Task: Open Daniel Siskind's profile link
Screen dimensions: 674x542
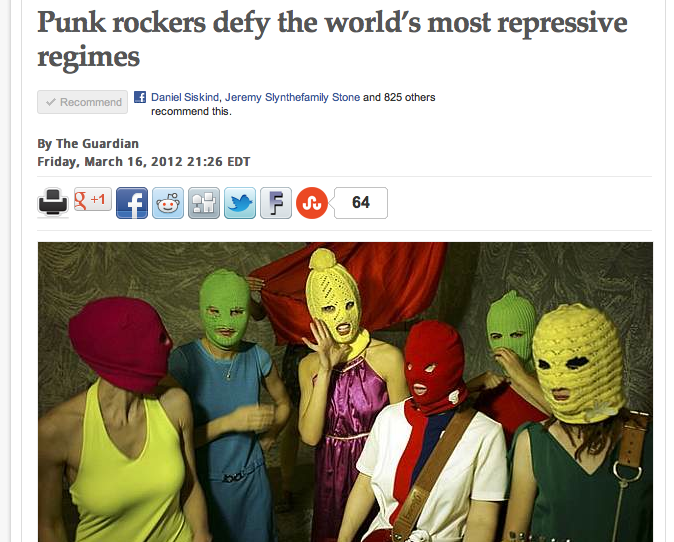Action: coord(185,98)
